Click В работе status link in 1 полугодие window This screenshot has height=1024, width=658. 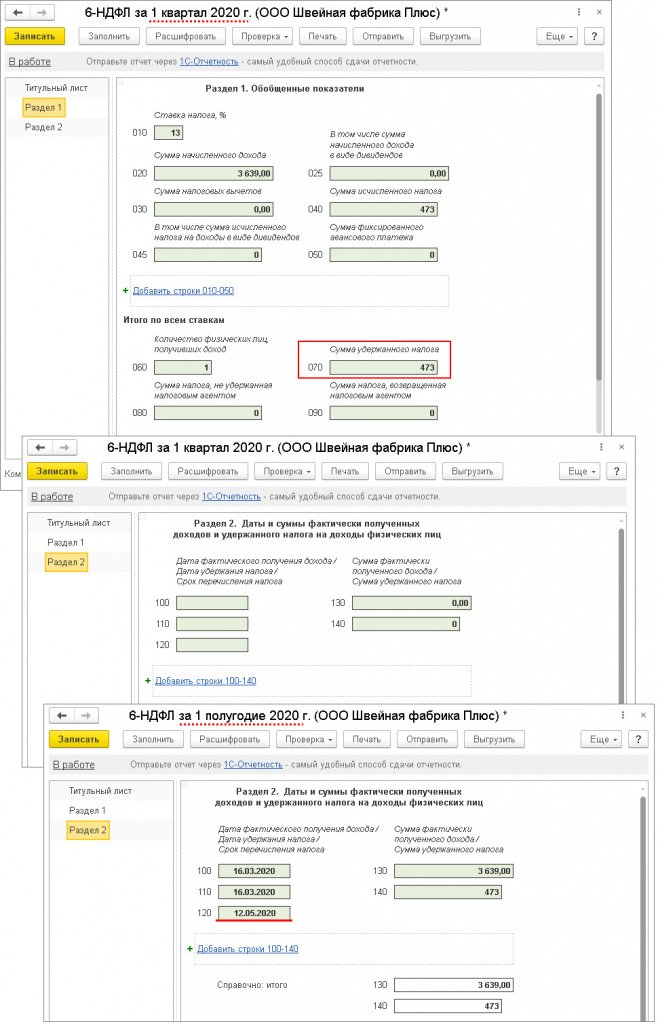point(72,764)
